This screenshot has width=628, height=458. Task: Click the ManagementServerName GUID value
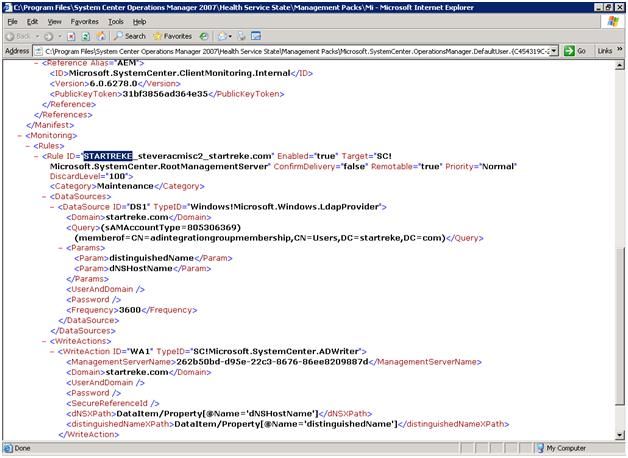coord(272,362)
